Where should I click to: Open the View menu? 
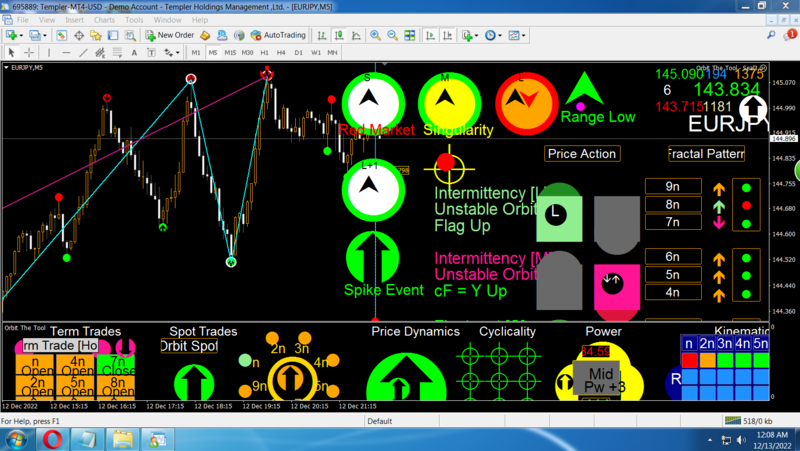point(47,20)
